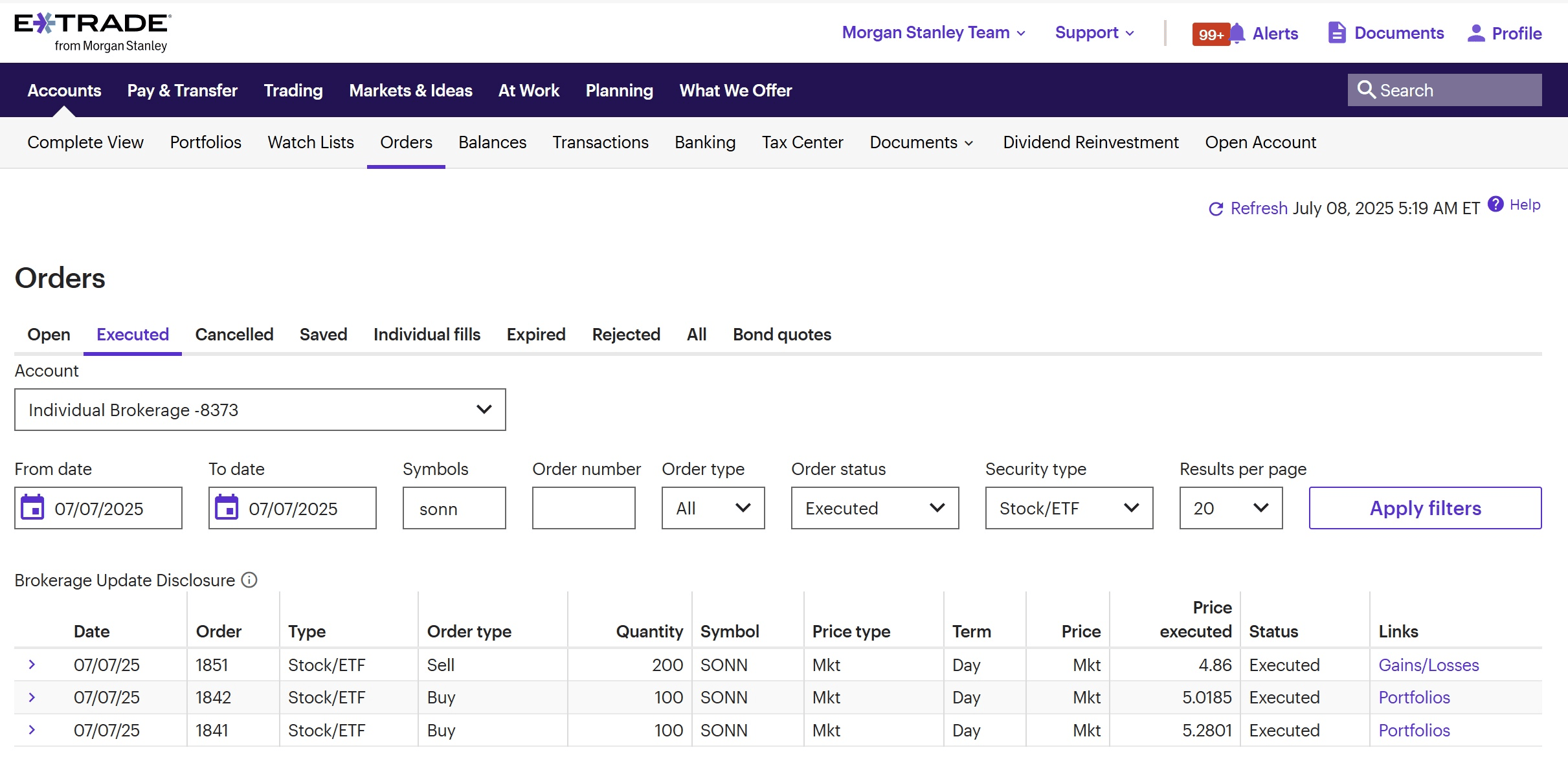Click the Profile person icon

(1476, 33)
